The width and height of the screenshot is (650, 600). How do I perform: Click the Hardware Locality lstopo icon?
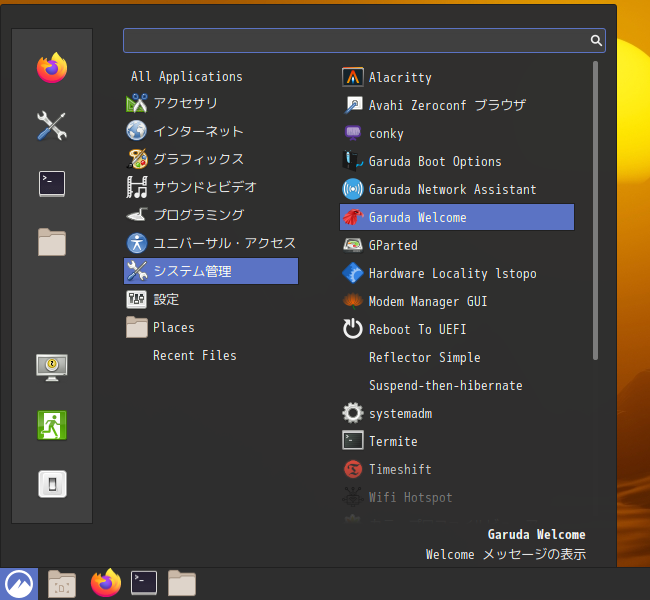pyautogui.click(x=353, y=273)
